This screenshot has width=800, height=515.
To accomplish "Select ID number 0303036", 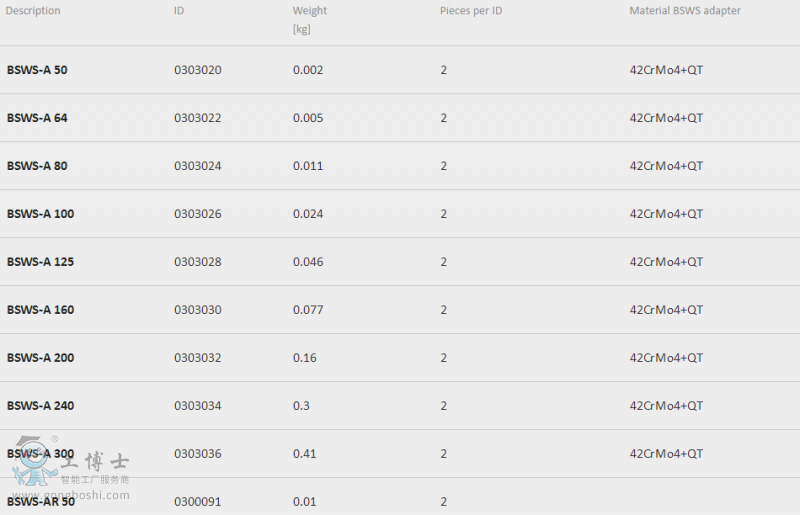I will click(x=197, y=454).
